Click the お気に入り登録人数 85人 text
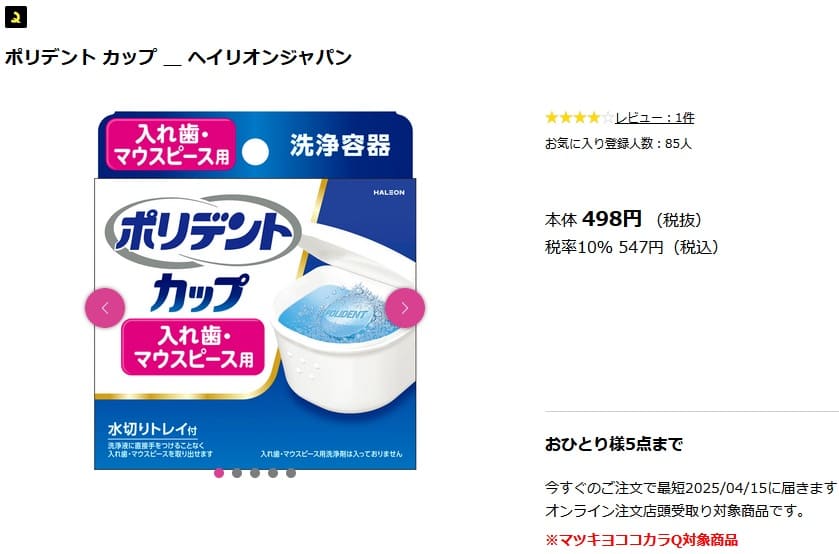 pyautogui.click(x=618, y=143)
